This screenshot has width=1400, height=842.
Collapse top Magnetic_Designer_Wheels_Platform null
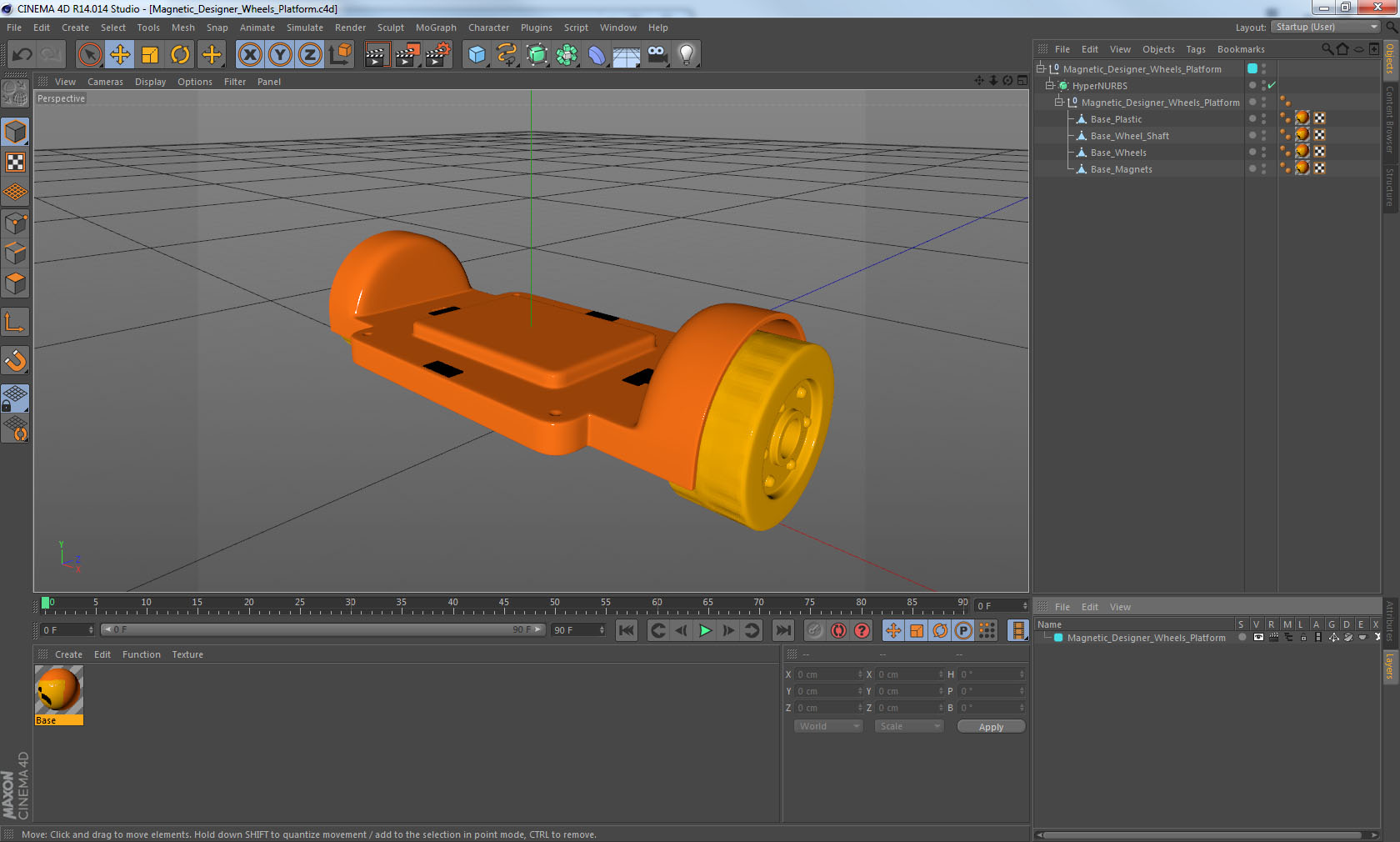(1041, 69)
